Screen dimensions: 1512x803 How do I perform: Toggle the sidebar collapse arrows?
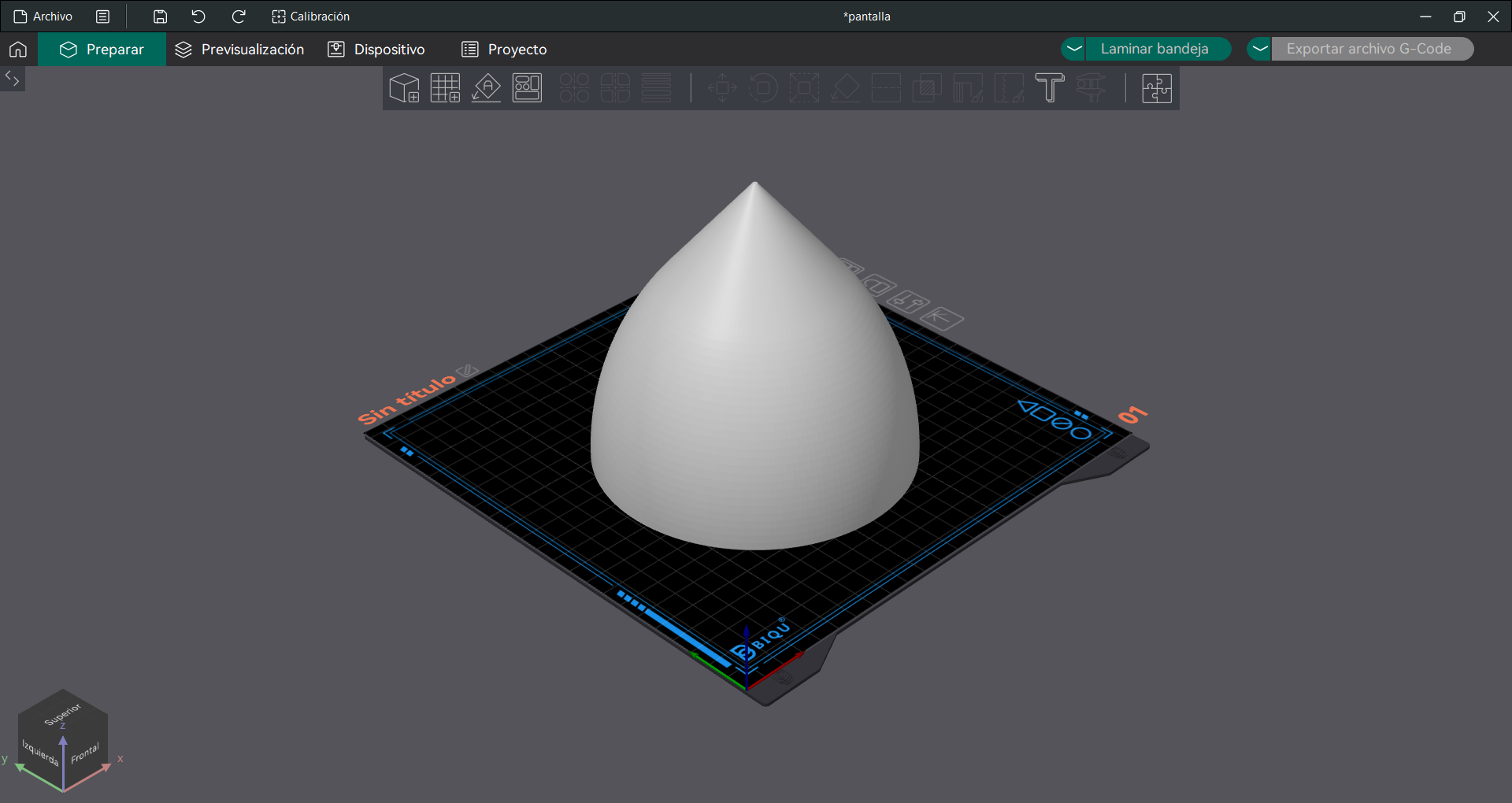[13, 78]
